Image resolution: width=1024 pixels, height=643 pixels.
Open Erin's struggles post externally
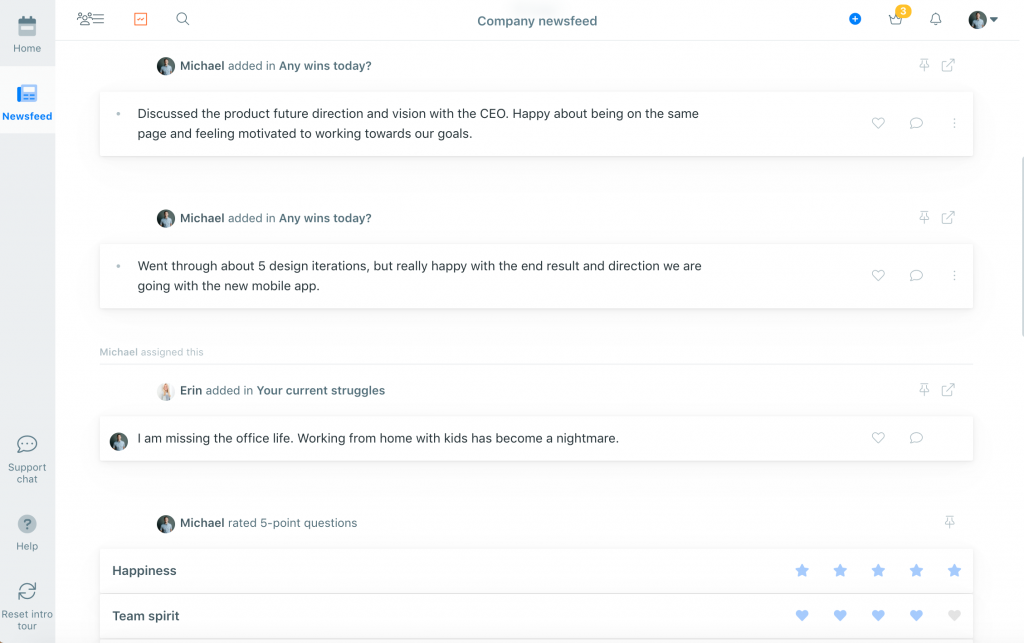click(x=948, y=390)
